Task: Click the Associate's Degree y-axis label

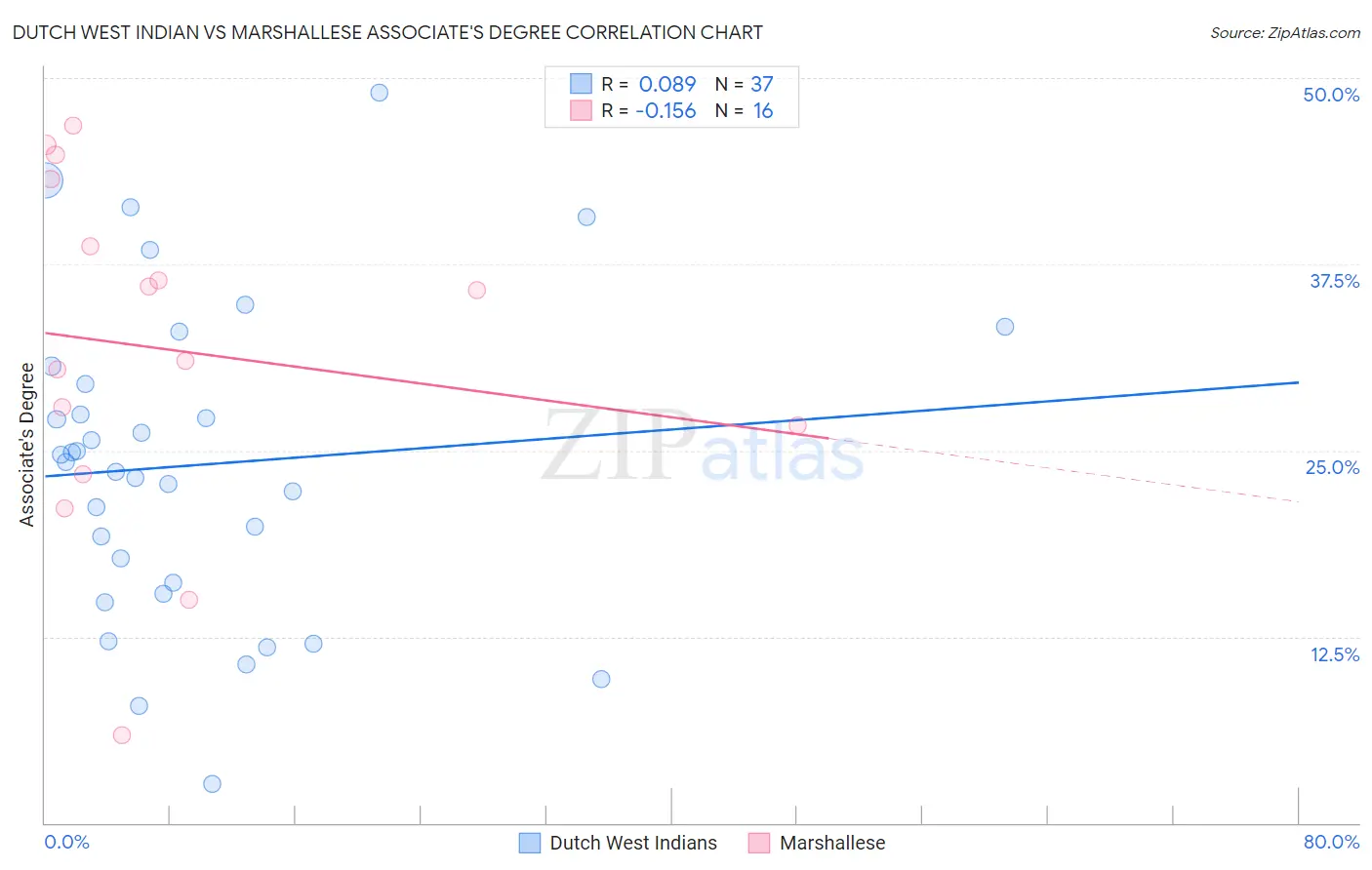Action: pyautogui.click(x=27, y=445)
